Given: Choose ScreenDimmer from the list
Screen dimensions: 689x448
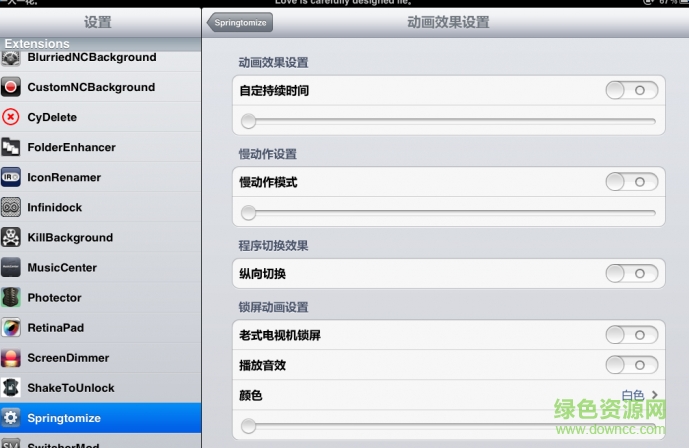Looking at the screenshot, I should coord(101,358).
